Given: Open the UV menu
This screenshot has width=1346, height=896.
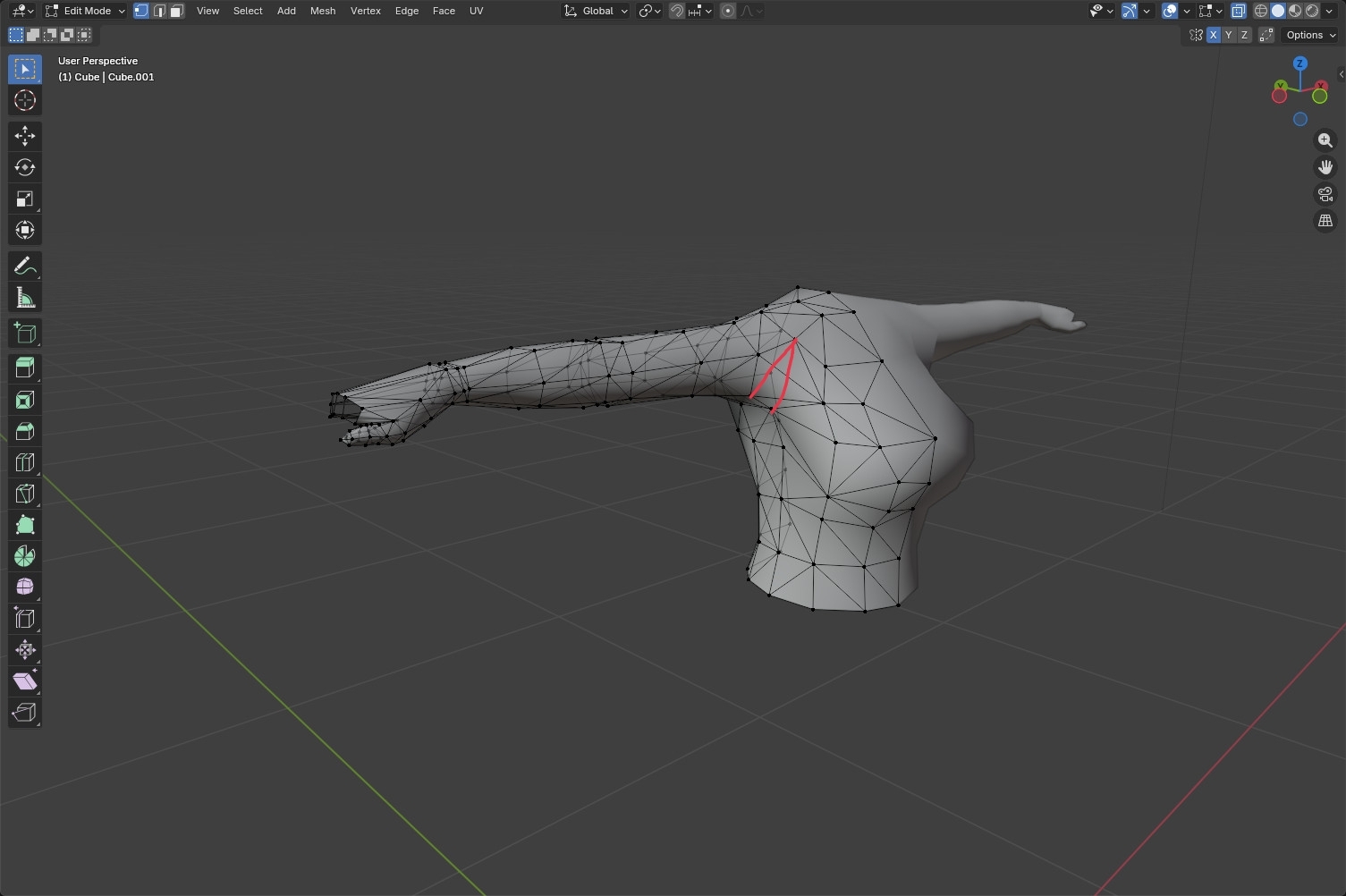Looking at the screenshot, I should click(476, 11).
